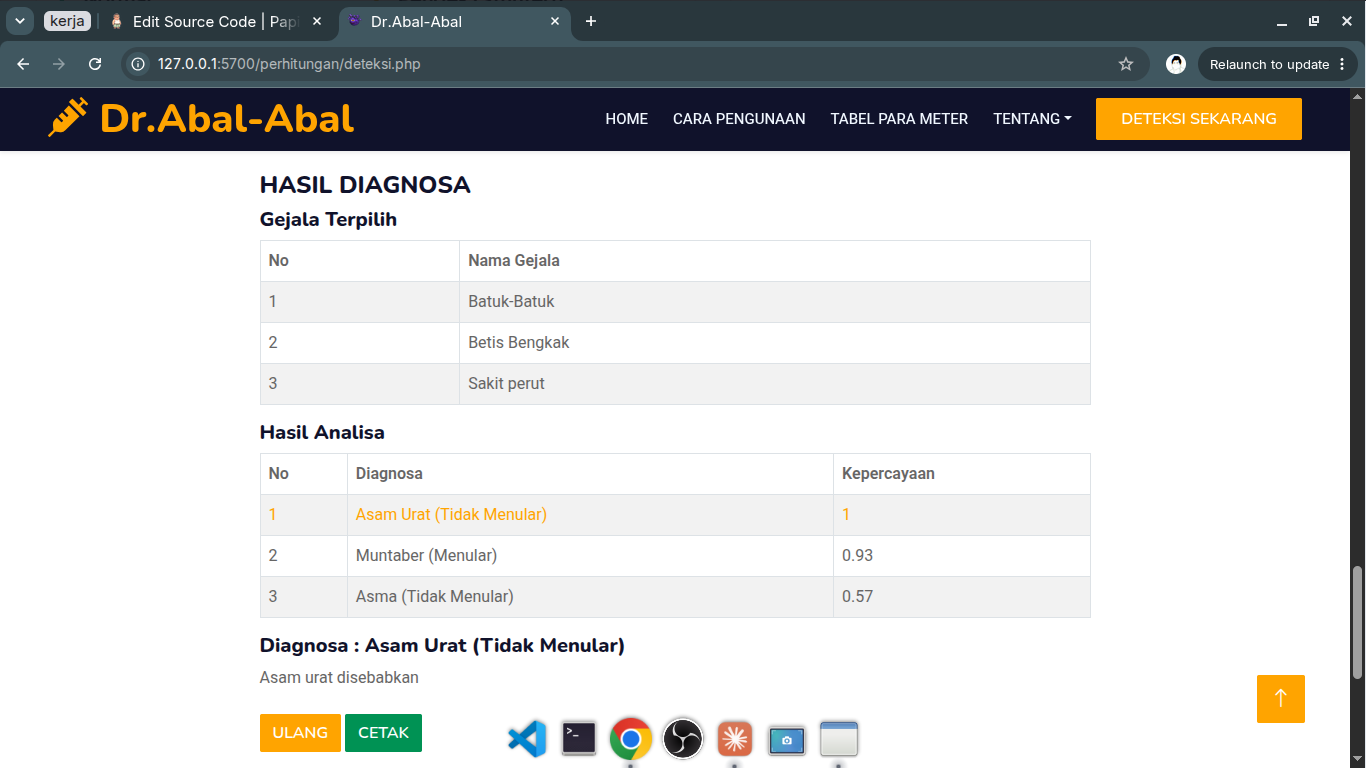Launch the Terminal from the dock
Viewport: 1366px width, 768px height.
[x=579, y=739]
